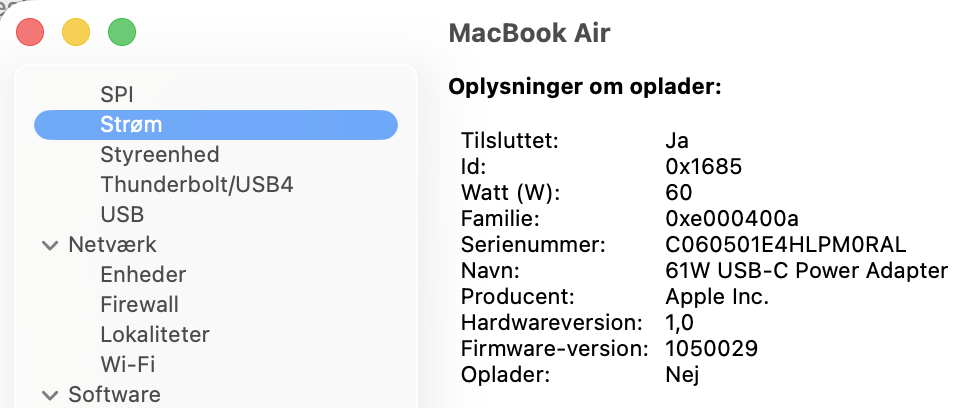968x408 pixels.
Task: Click the Software category label
Action: click(x=114, y=394)
